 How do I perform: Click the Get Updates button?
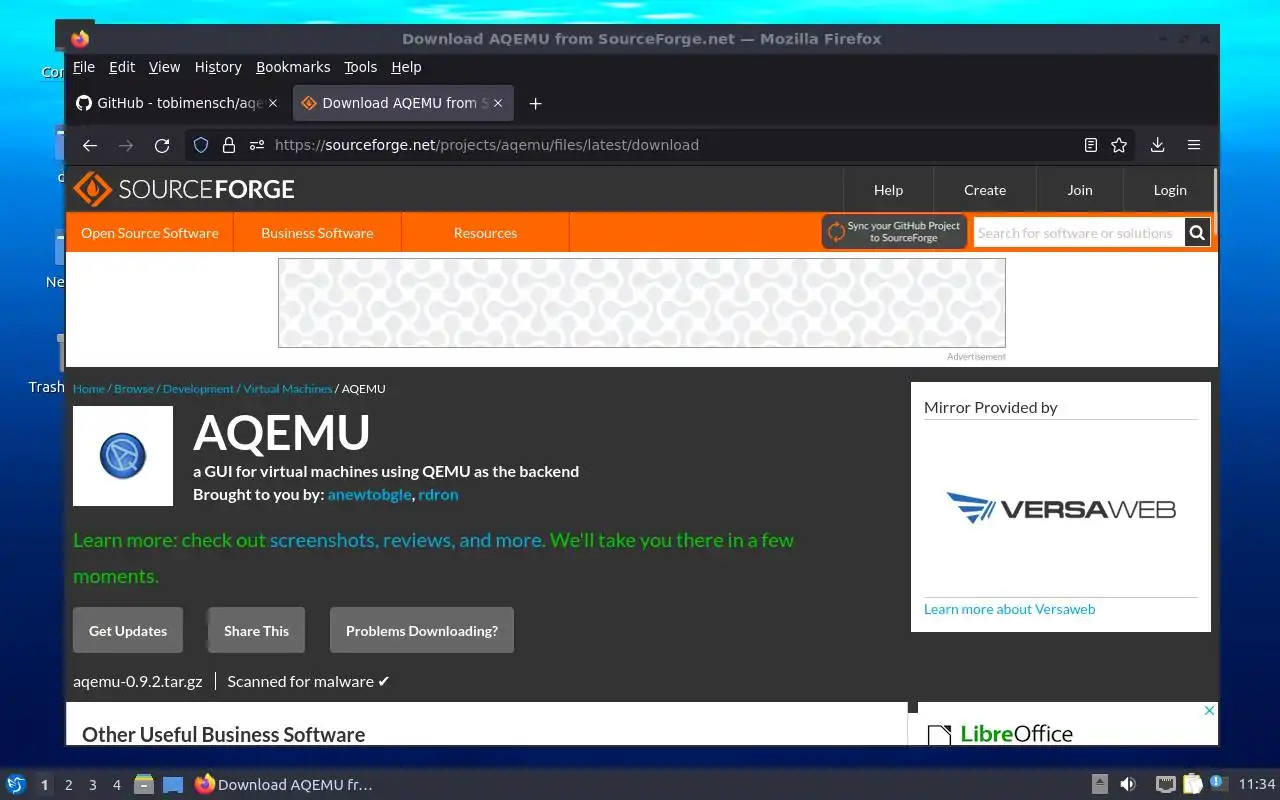coord(128,630)
